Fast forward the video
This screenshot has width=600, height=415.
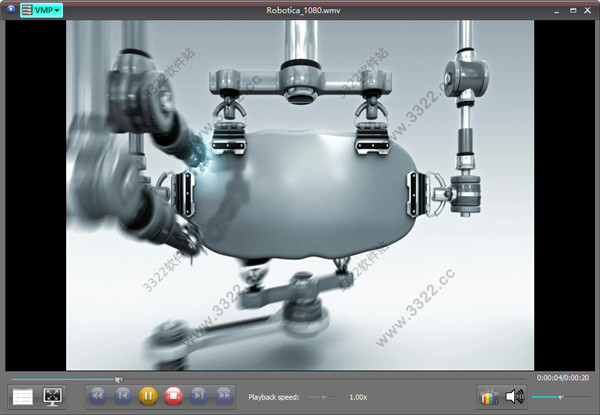[224, 395]
